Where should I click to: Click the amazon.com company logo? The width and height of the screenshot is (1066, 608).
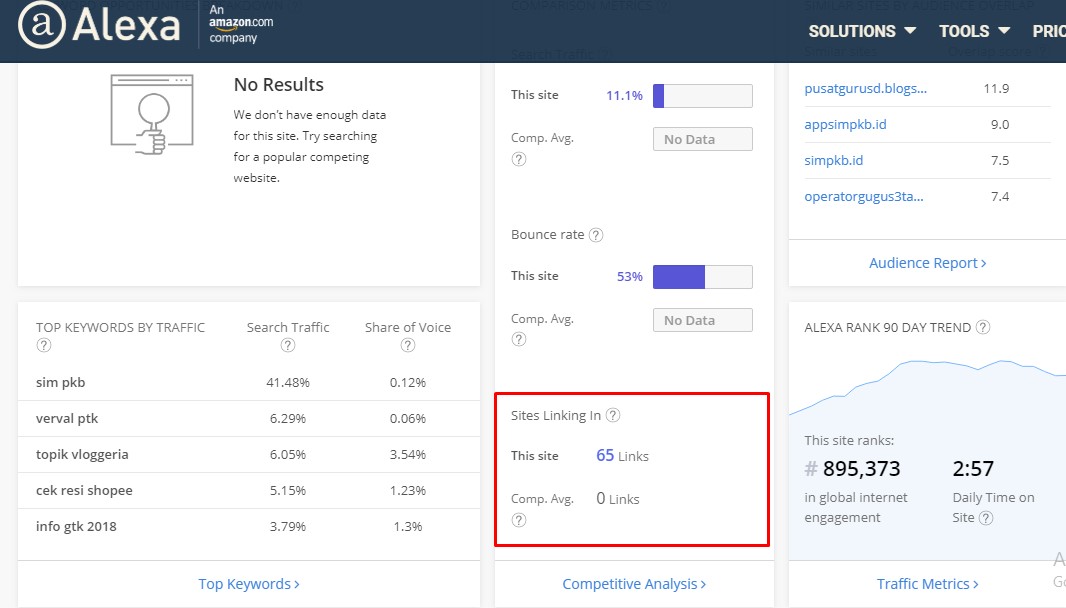(241, 24)
